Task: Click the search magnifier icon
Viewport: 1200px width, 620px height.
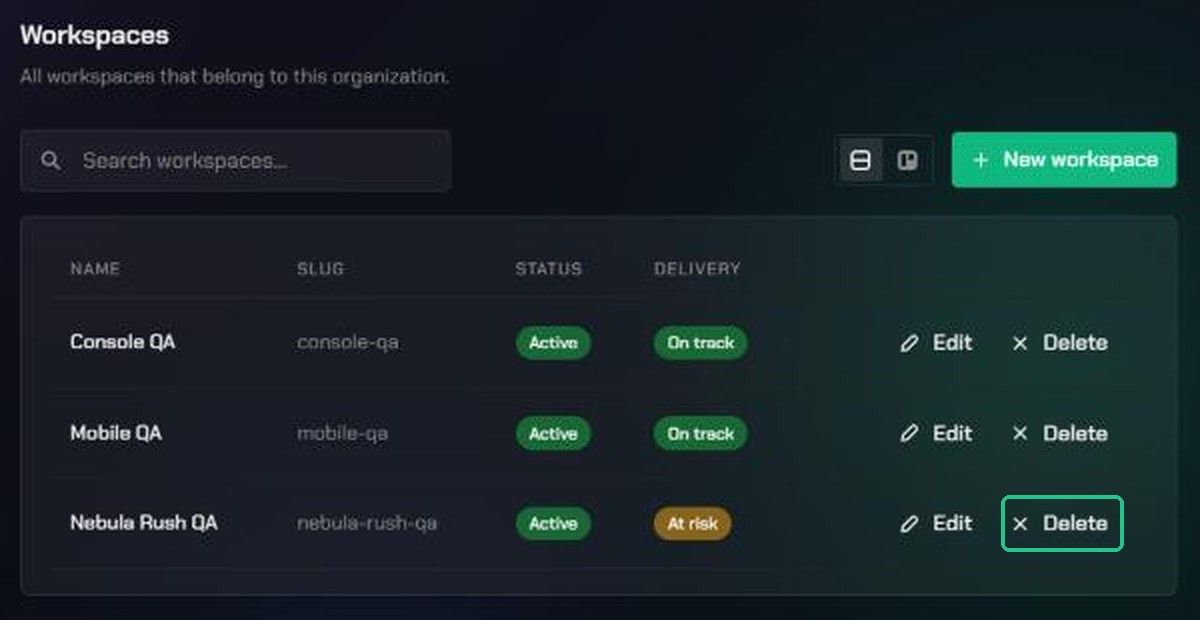Action: [51, 160]
